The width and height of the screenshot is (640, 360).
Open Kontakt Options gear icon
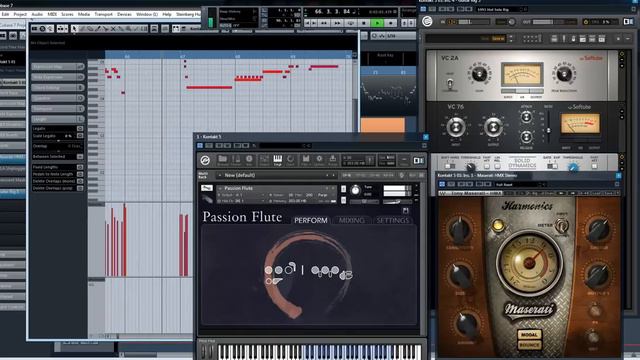tap(319, 160)
